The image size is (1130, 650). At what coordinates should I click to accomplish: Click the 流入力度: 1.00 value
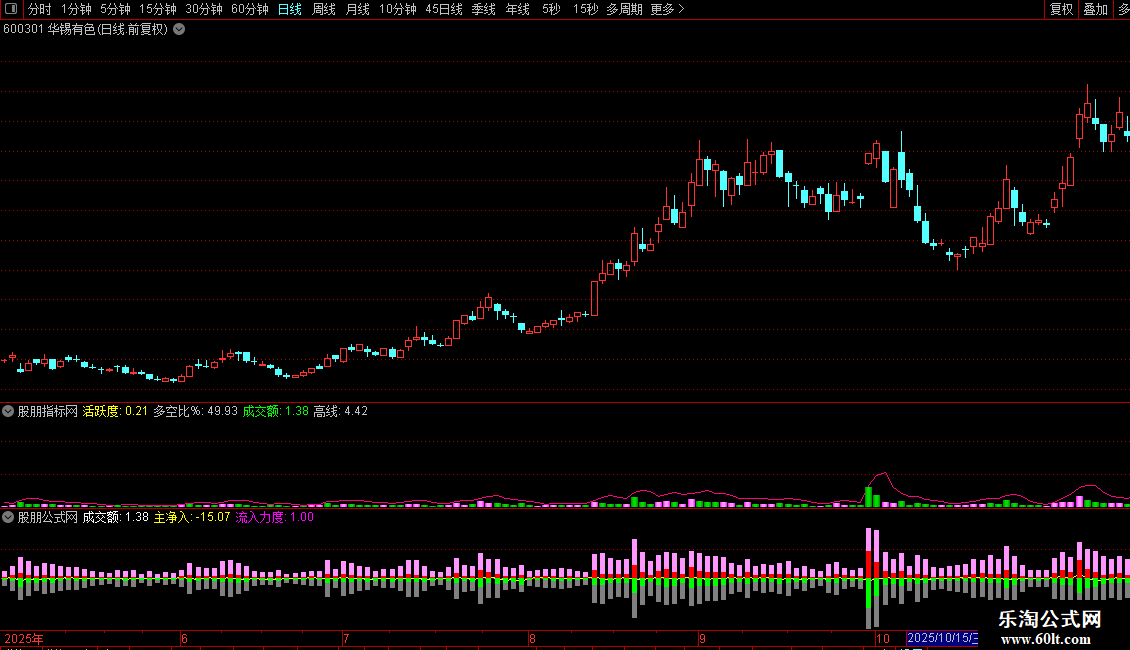(x=275, y=517)
